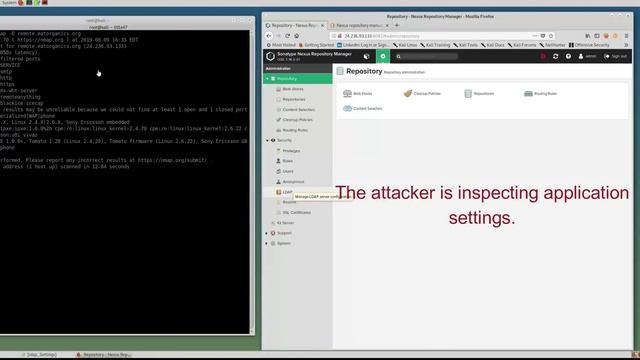Open the Browse cube icon in Nexus header
This screenshot has width=640, height=360.
[x=366, y=56]
